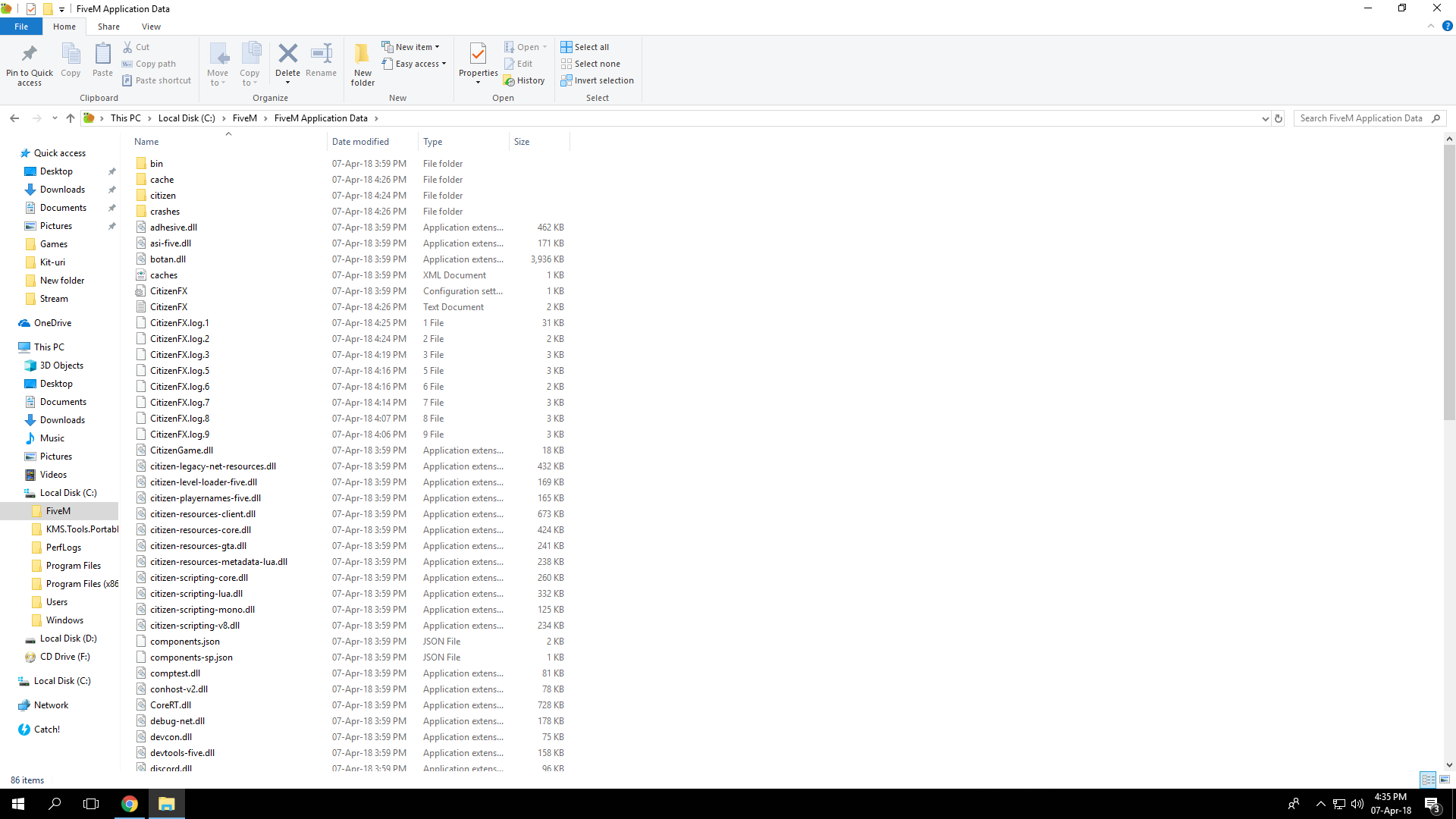The width and height of the screenshot is (1456, 819).
Task: Open the New item dropdown
Action: click(410, 47)
